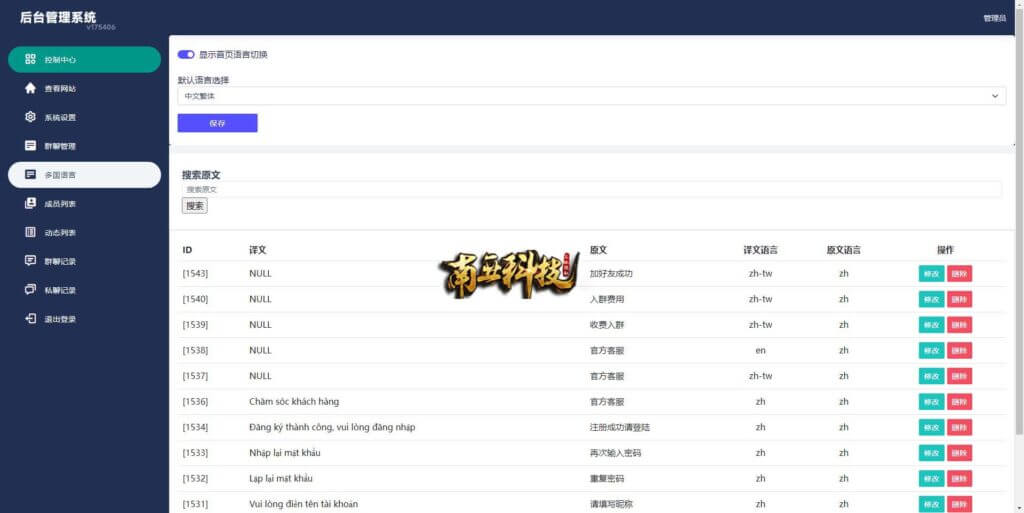Select the ID cell [1536]
The height and width of the screenshot is (513, 1024).
tap(195, 401)
